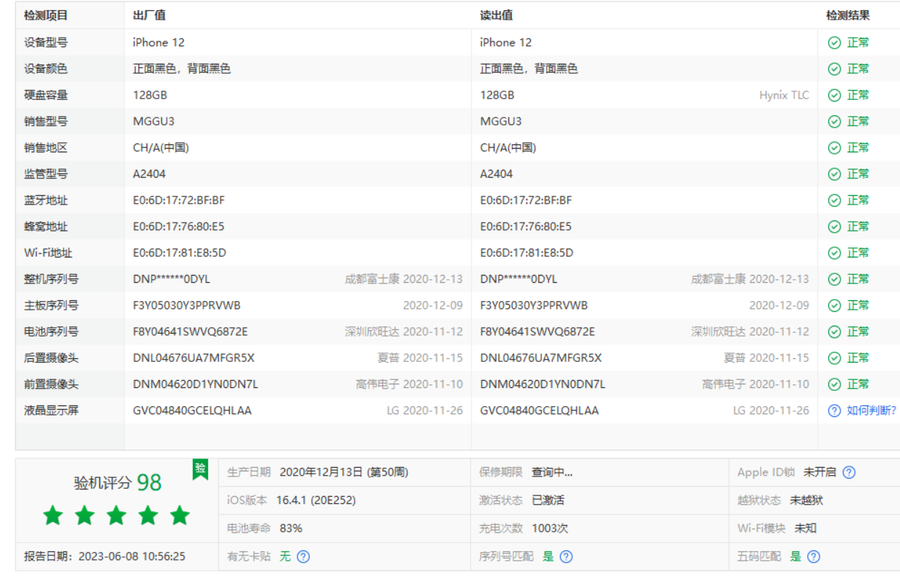Open help icon beside 有无卡贴 无
Viewport: 900px width, 586px height.
point(303,557)
